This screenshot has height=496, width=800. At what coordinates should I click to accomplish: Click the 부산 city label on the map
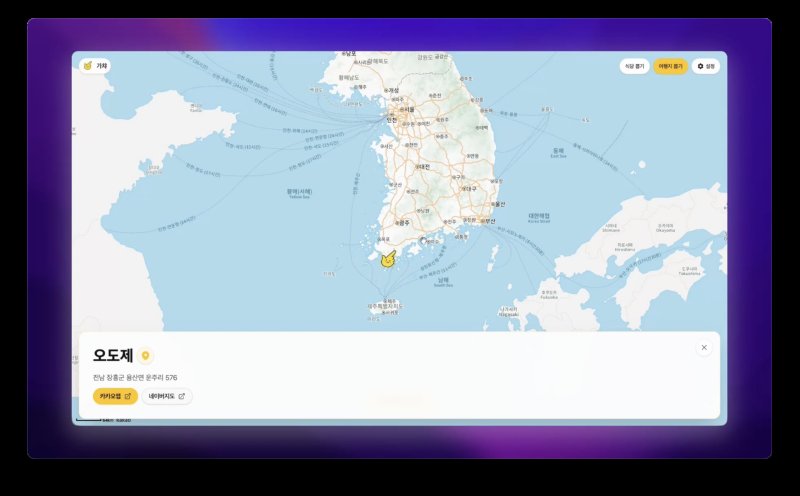(489, 220)
